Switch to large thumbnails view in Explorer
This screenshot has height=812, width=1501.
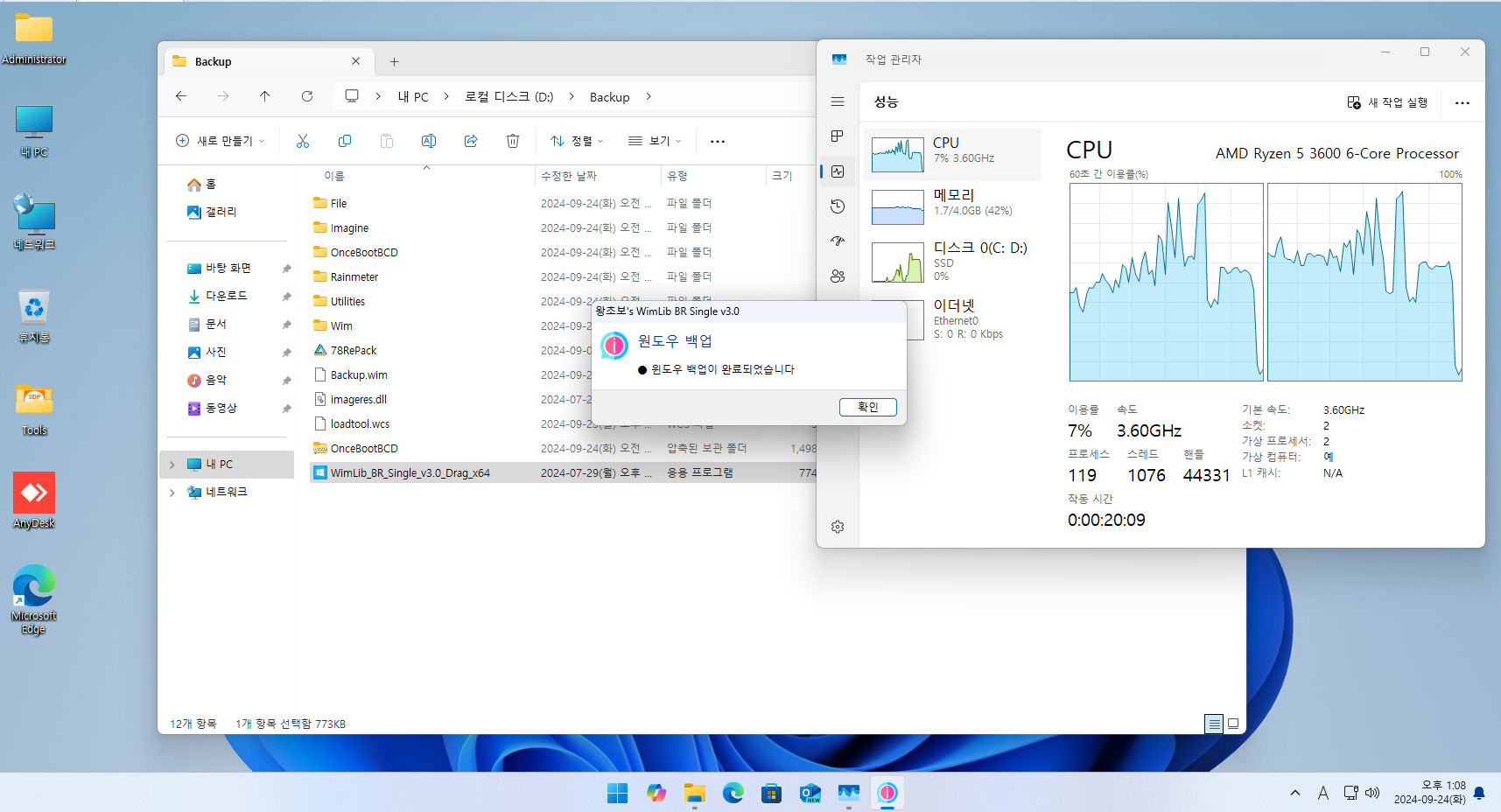point(1233,724)
